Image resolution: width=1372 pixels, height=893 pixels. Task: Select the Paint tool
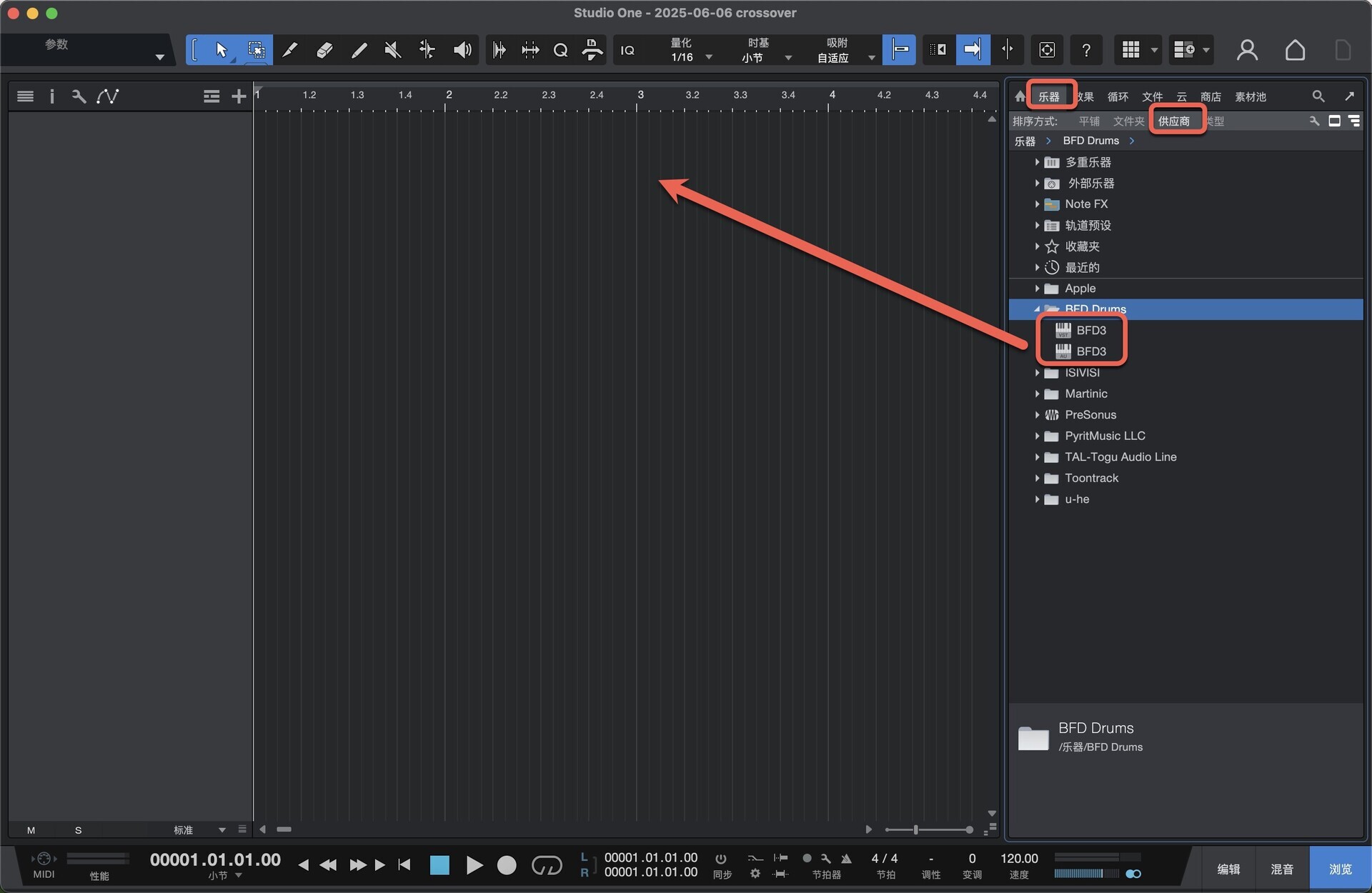(359, 49)
